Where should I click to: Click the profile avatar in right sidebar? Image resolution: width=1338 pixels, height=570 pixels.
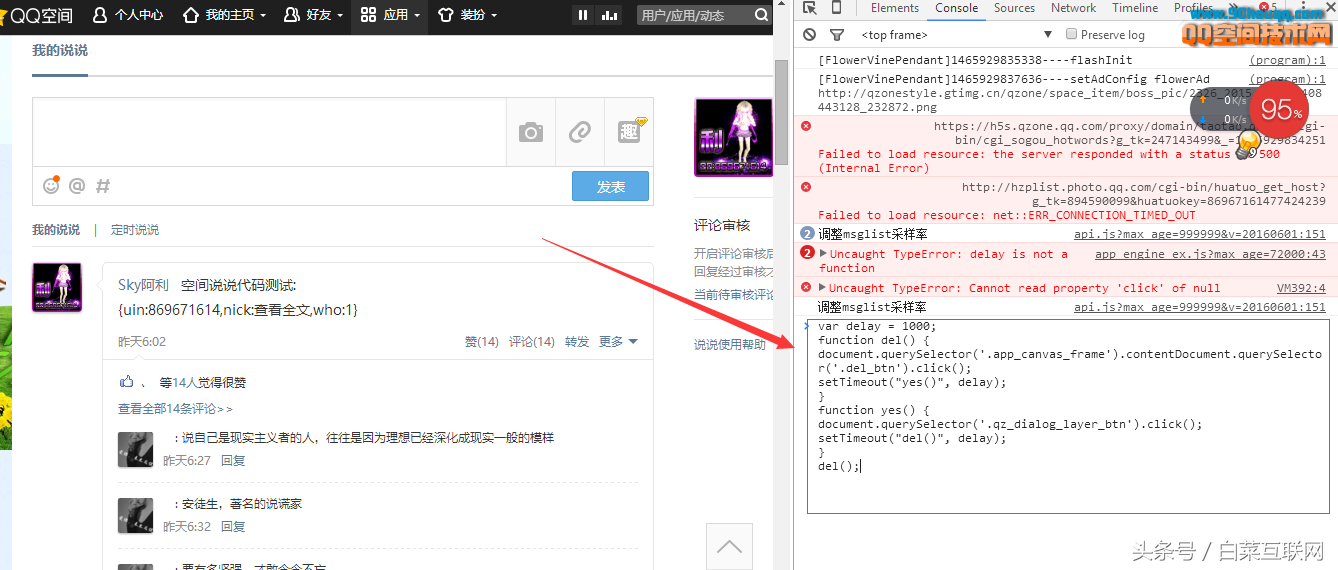pos(733,138)
